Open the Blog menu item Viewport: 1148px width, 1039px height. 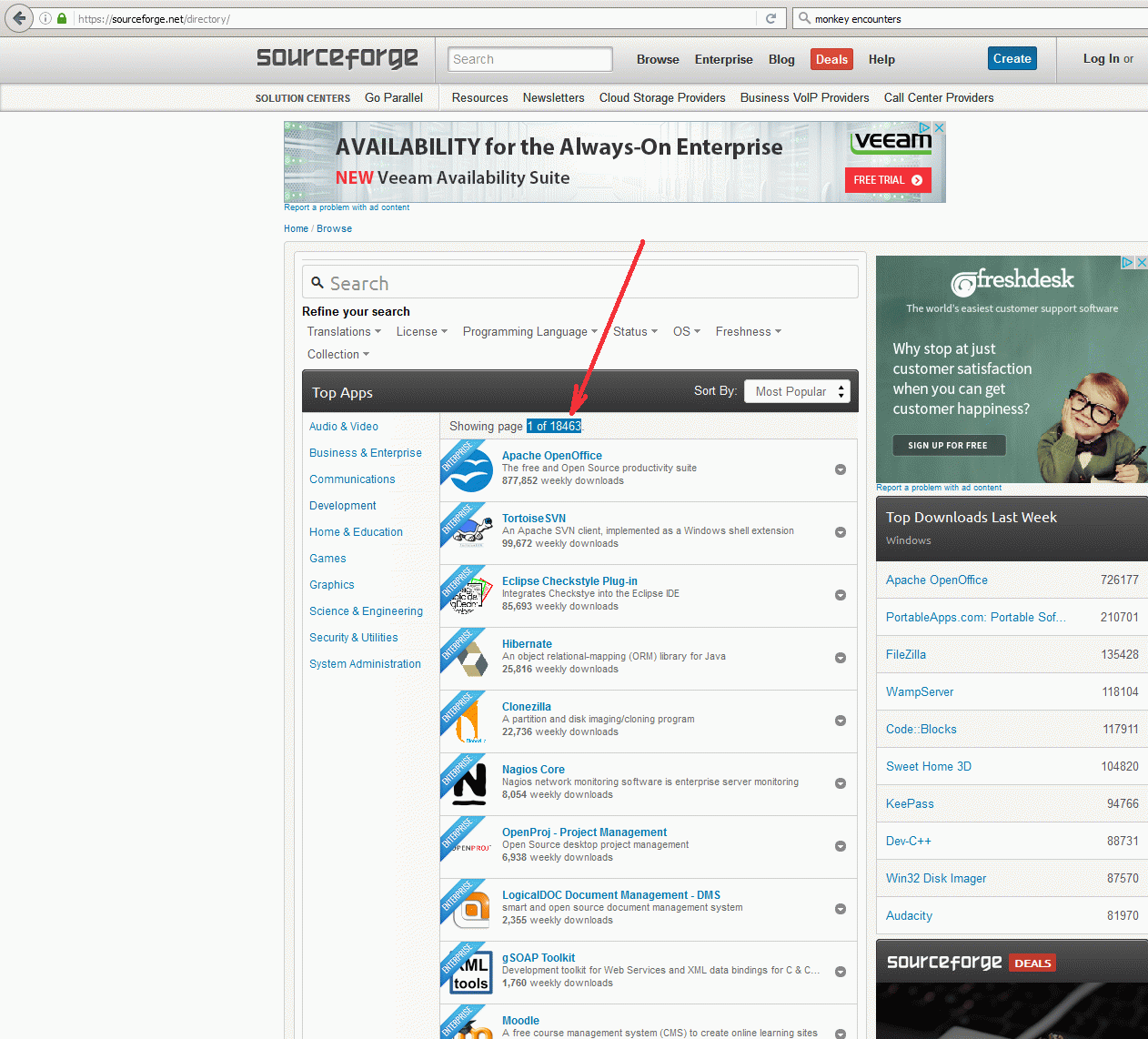point(781,59)
